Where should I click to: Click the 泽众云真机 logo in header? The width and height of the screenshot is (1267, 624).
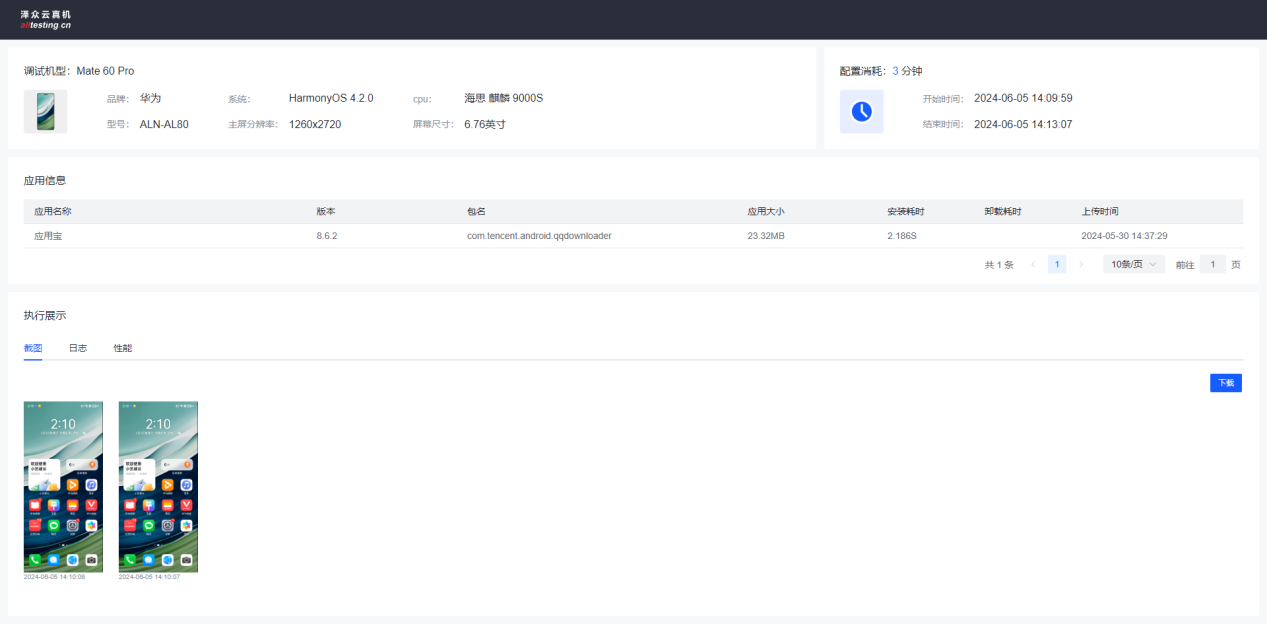coord(46,20)
